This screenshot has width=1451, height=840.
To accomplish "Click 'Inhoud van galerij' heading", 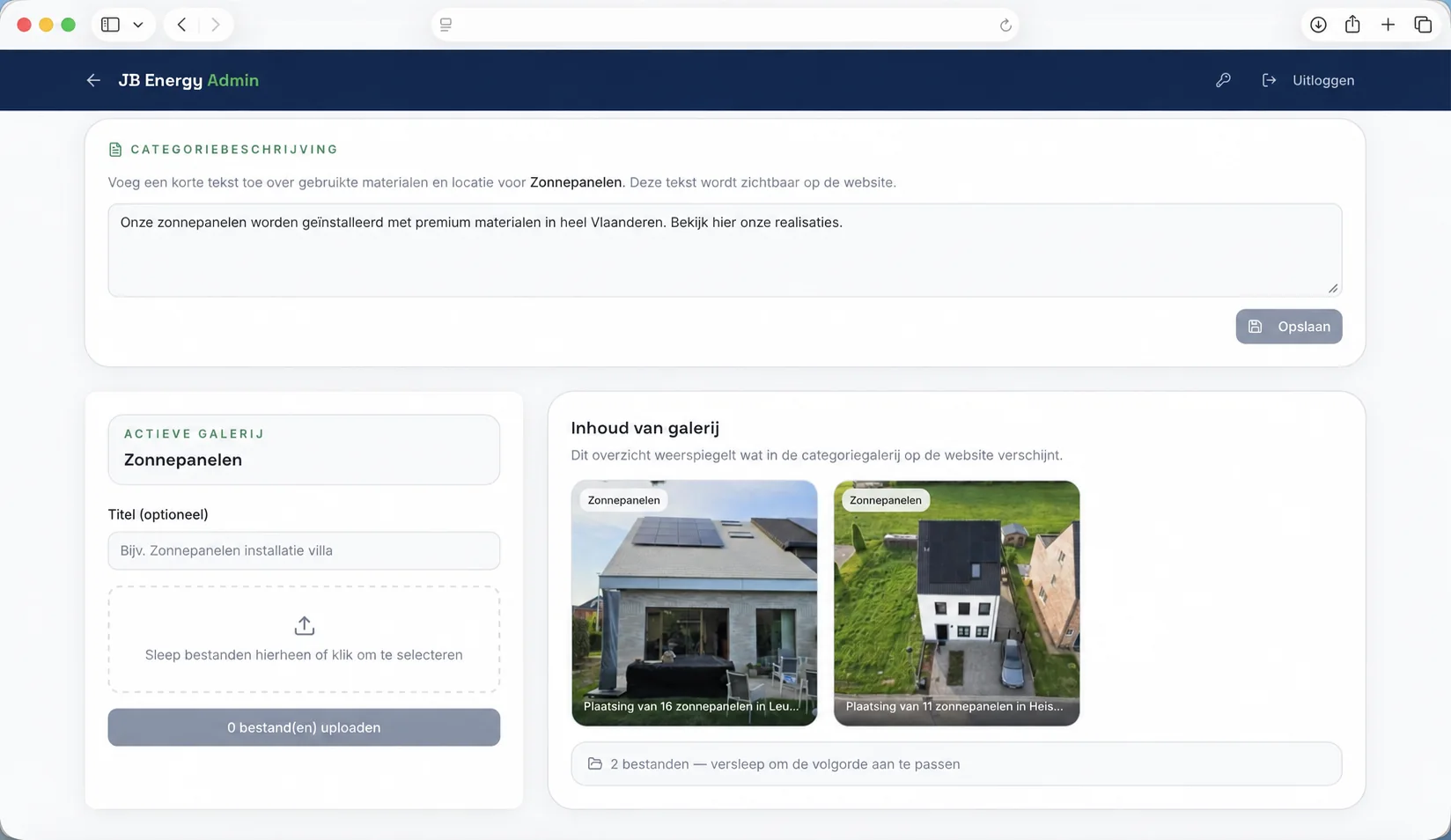I will (x=645, y=428).
